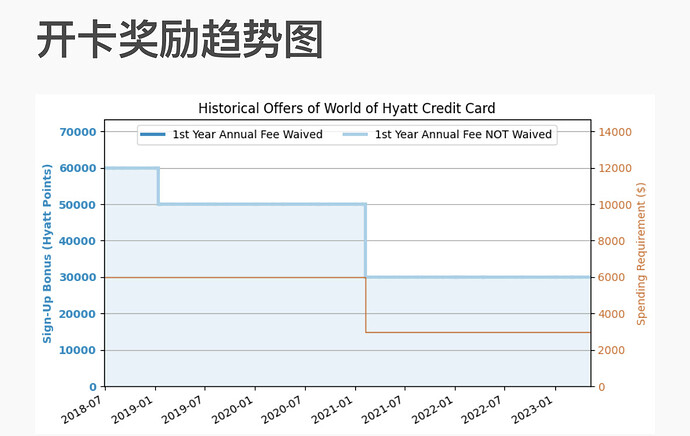
Task: Select the 12000 tick on the right axis
Action: 615,169
